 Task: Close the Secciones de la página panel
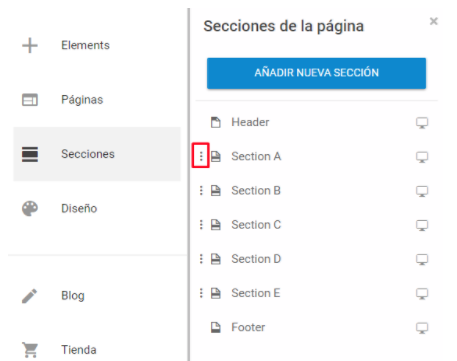(x=434, y=21)
